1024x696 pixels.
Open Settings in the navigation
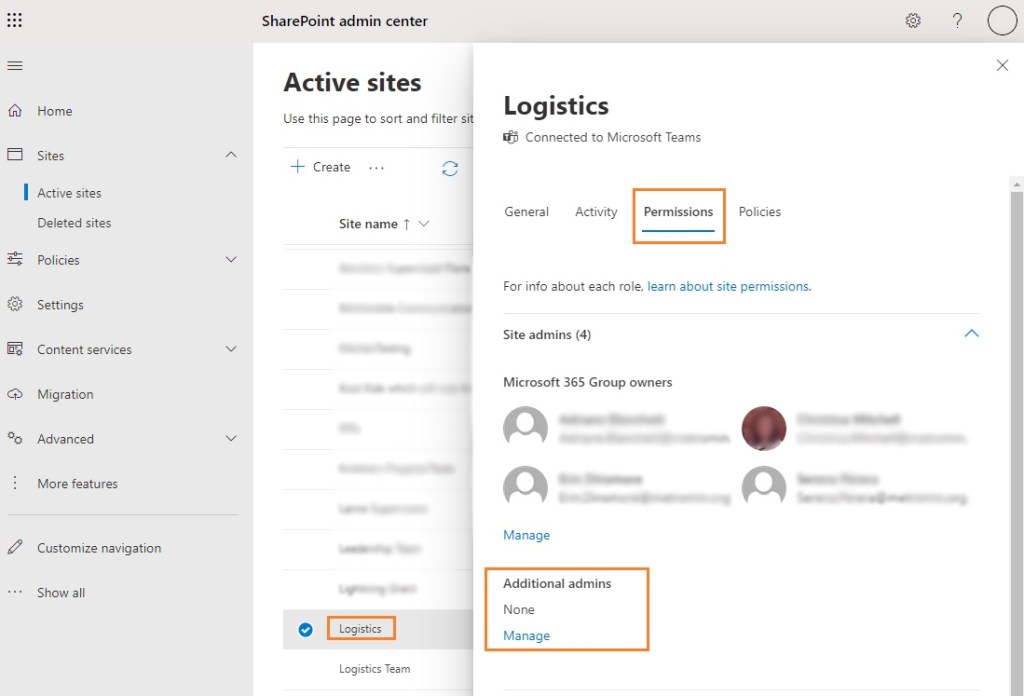click(60, 305)
